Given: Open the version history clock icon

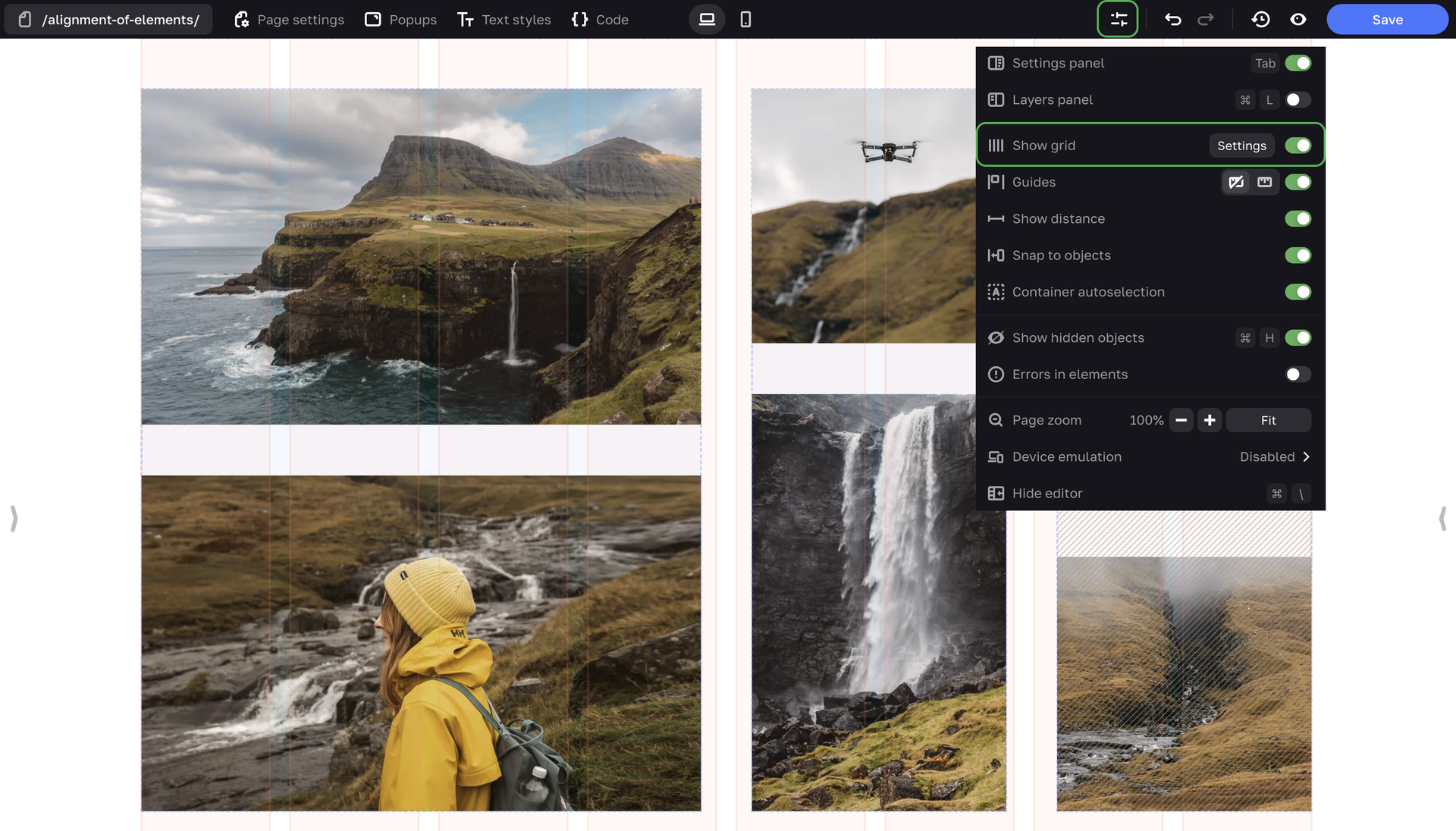Looking at the screenshot, I should pyautogui.click(x=1260, y=20).
